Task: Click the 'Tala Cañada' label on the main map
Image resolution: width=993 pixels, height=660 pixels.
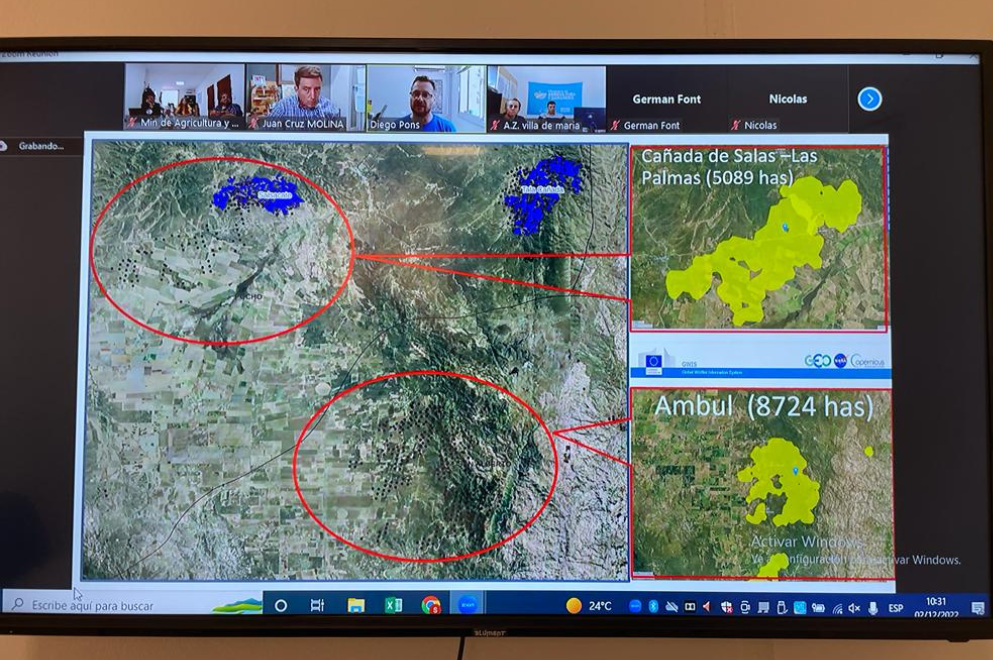Action: [x=542, y=189]
